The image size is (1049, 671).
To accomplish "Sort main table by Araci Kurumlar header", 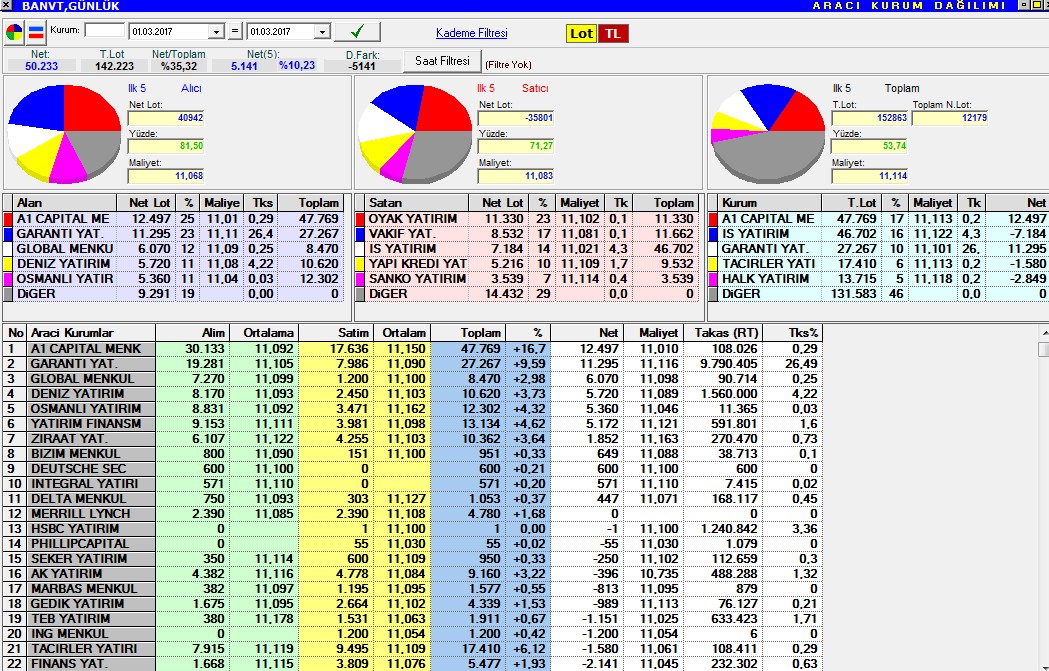I will (x=91, y=332).
